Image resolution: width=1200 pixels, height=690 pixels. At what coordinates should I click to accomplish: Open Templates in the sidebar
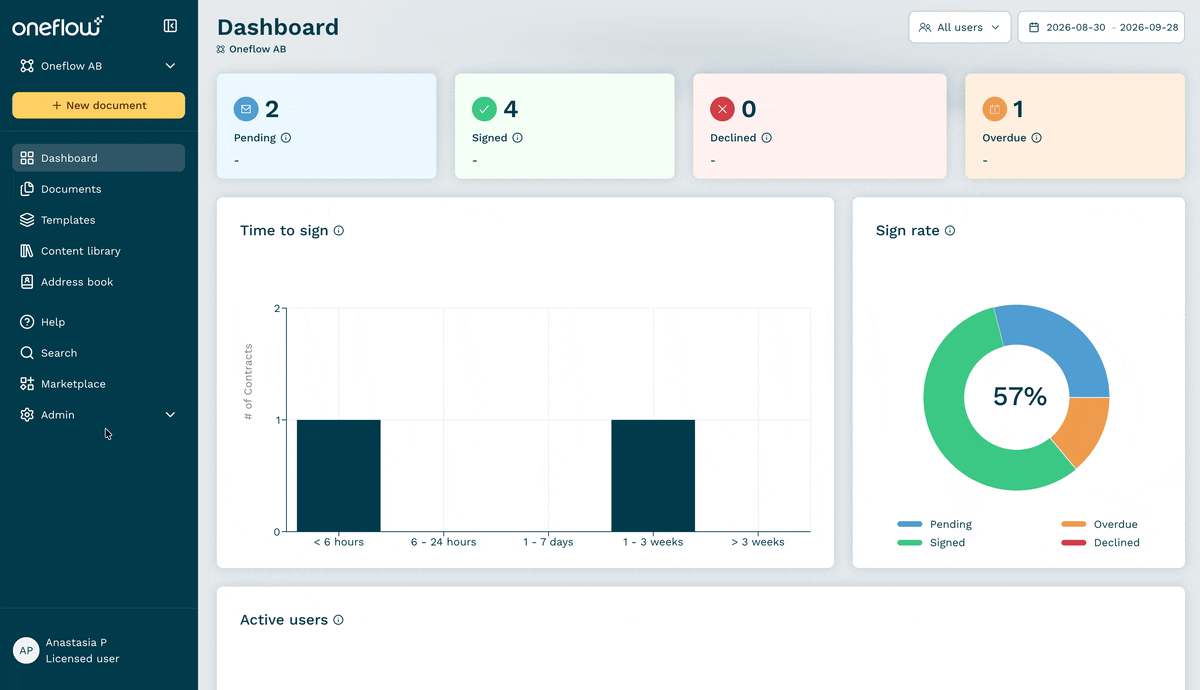(98, 220)
